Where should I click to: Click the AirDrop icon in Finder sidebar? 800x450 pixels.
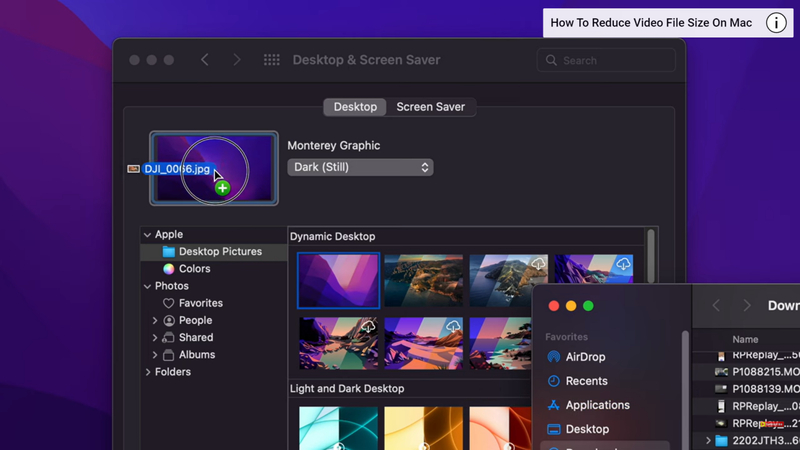click(554, 357)
